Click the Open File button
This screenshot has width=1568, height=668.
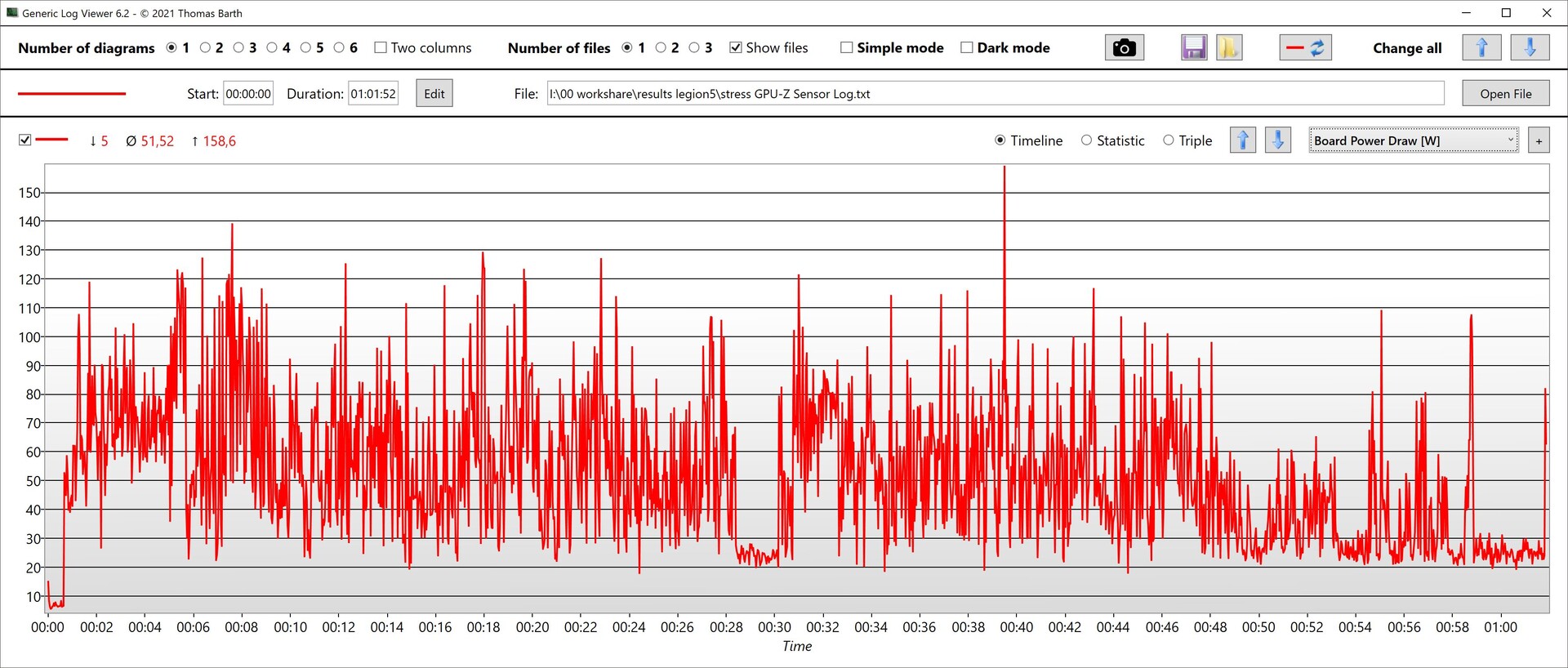coord(1505,94)
